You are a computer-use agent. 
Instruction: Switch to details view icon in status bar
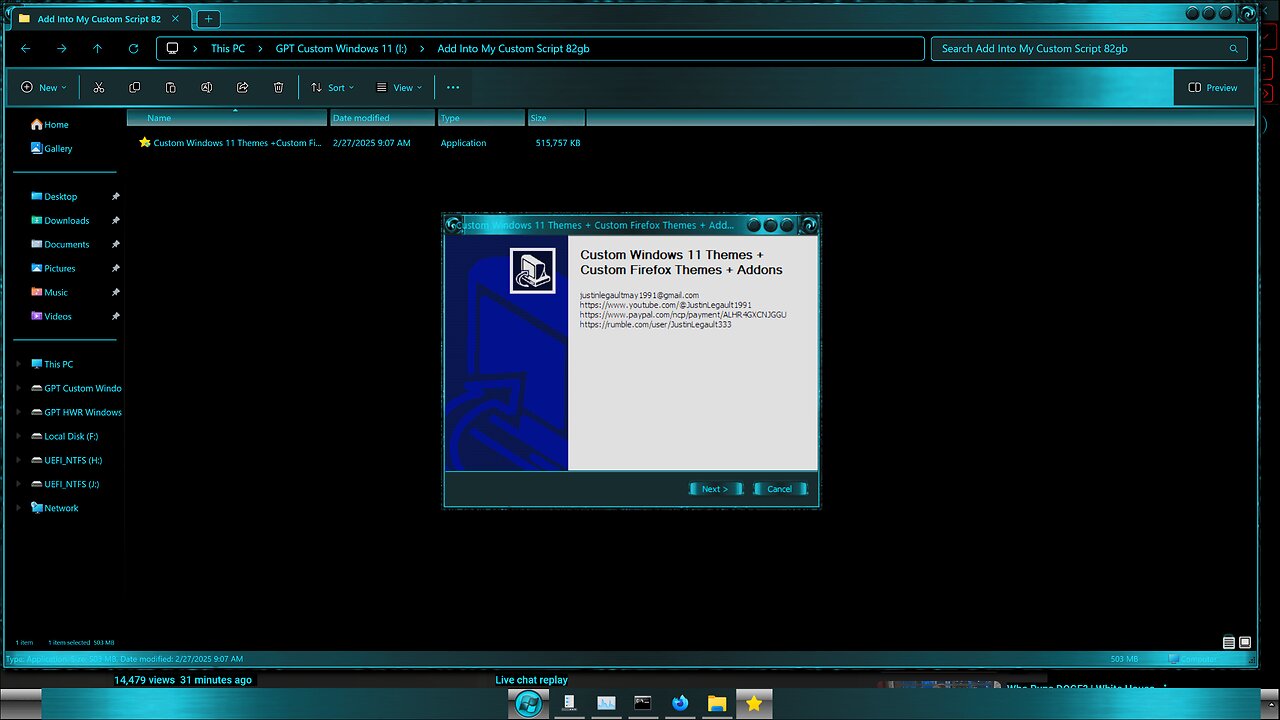tap(1229, 643)
